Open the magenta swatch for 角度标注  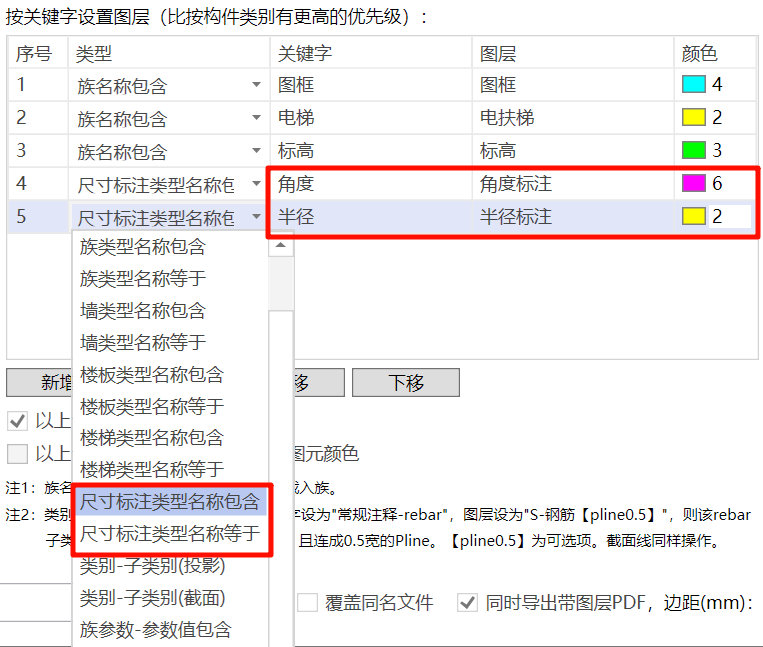coord(693,184)
